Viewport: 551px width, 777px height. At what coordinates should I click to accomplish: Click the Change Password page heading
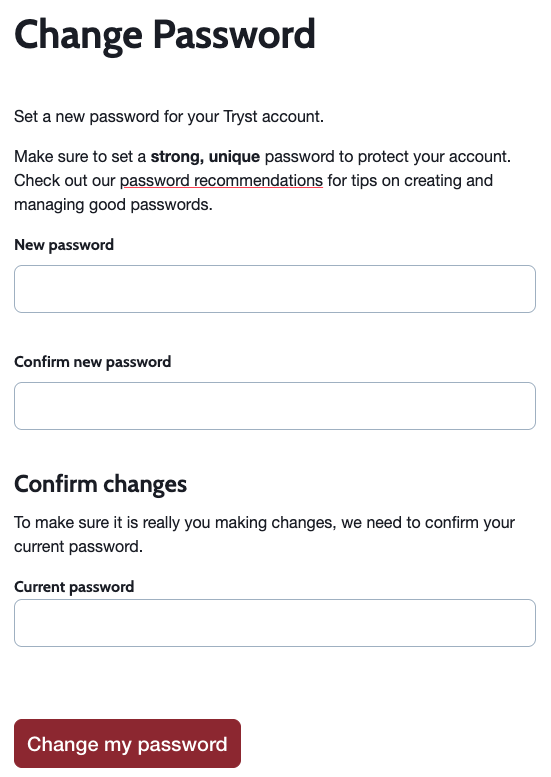pos(165,35)
